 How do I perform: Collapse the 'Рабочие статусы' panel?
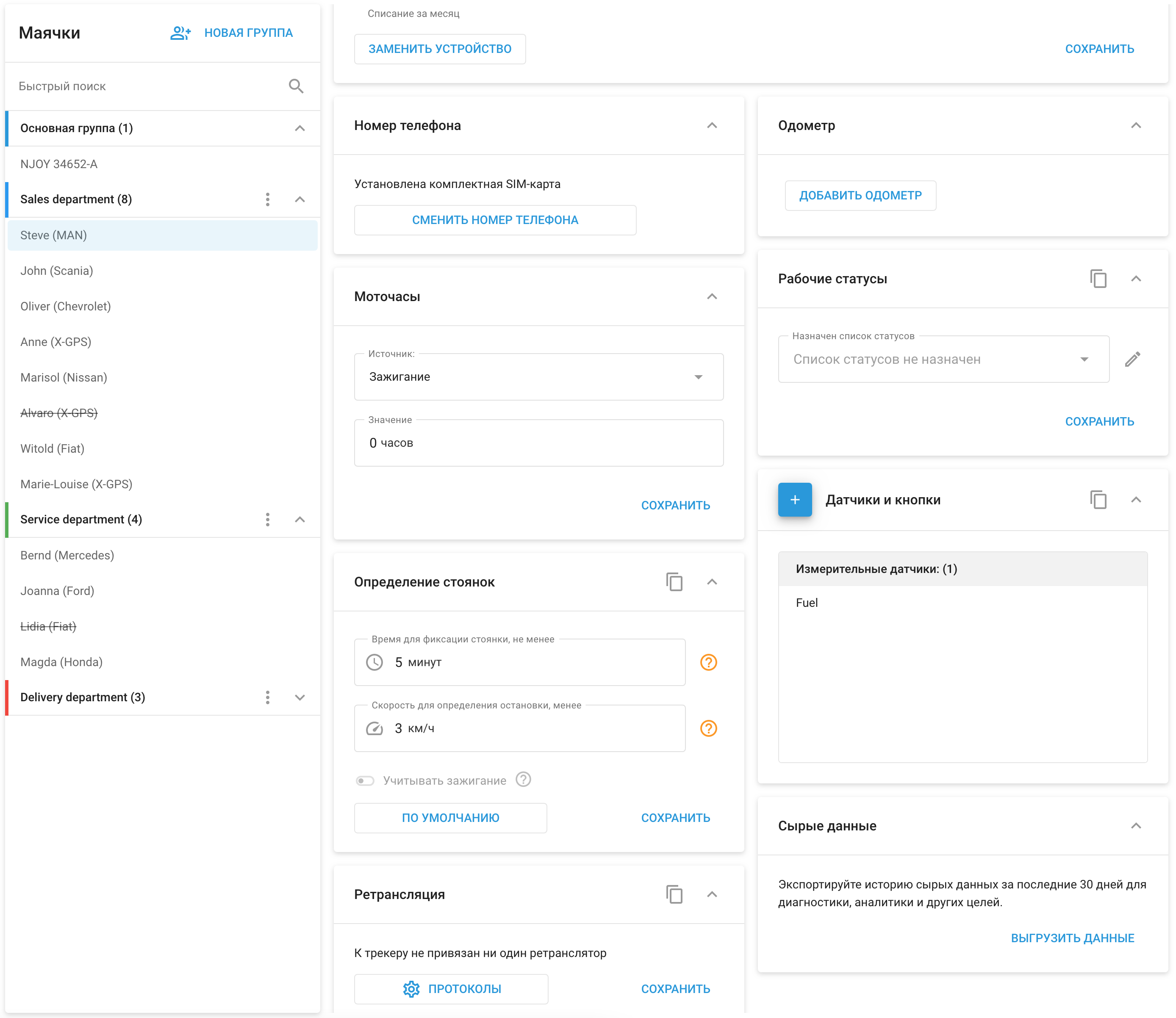[1136, 279]
